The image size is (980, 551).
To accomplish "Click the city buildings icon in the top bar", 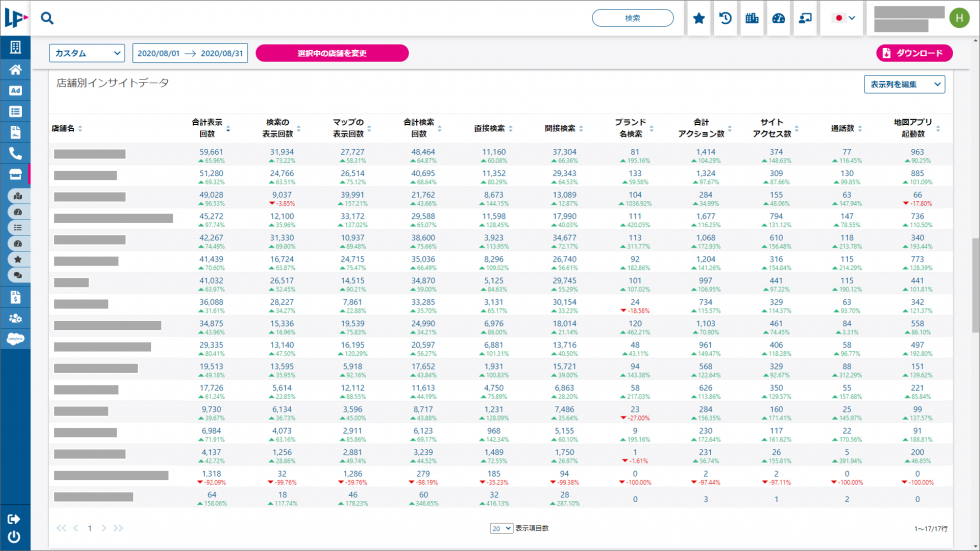I will click(752, 18).
